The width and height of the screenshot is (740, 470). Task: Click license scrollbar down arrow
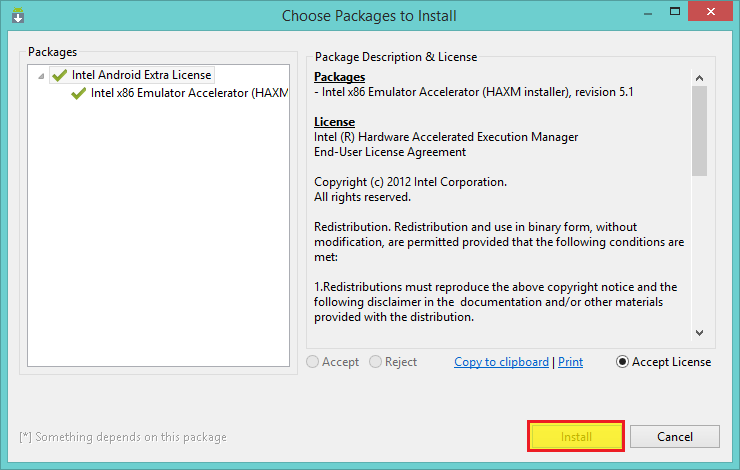[699, 333]
